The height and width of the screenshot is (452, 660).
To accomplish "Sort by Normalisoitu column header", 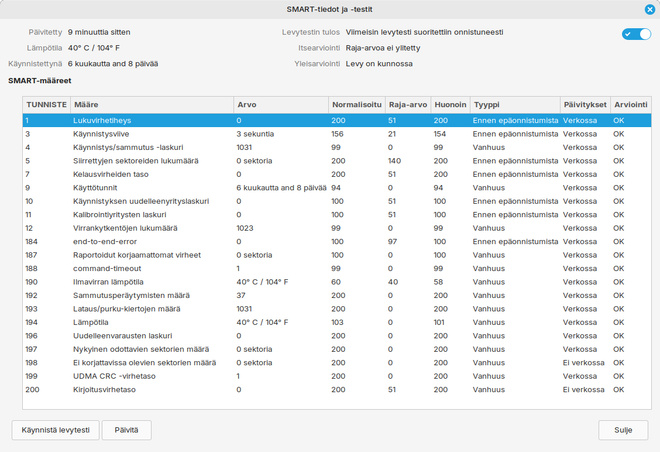I will 357,105.
